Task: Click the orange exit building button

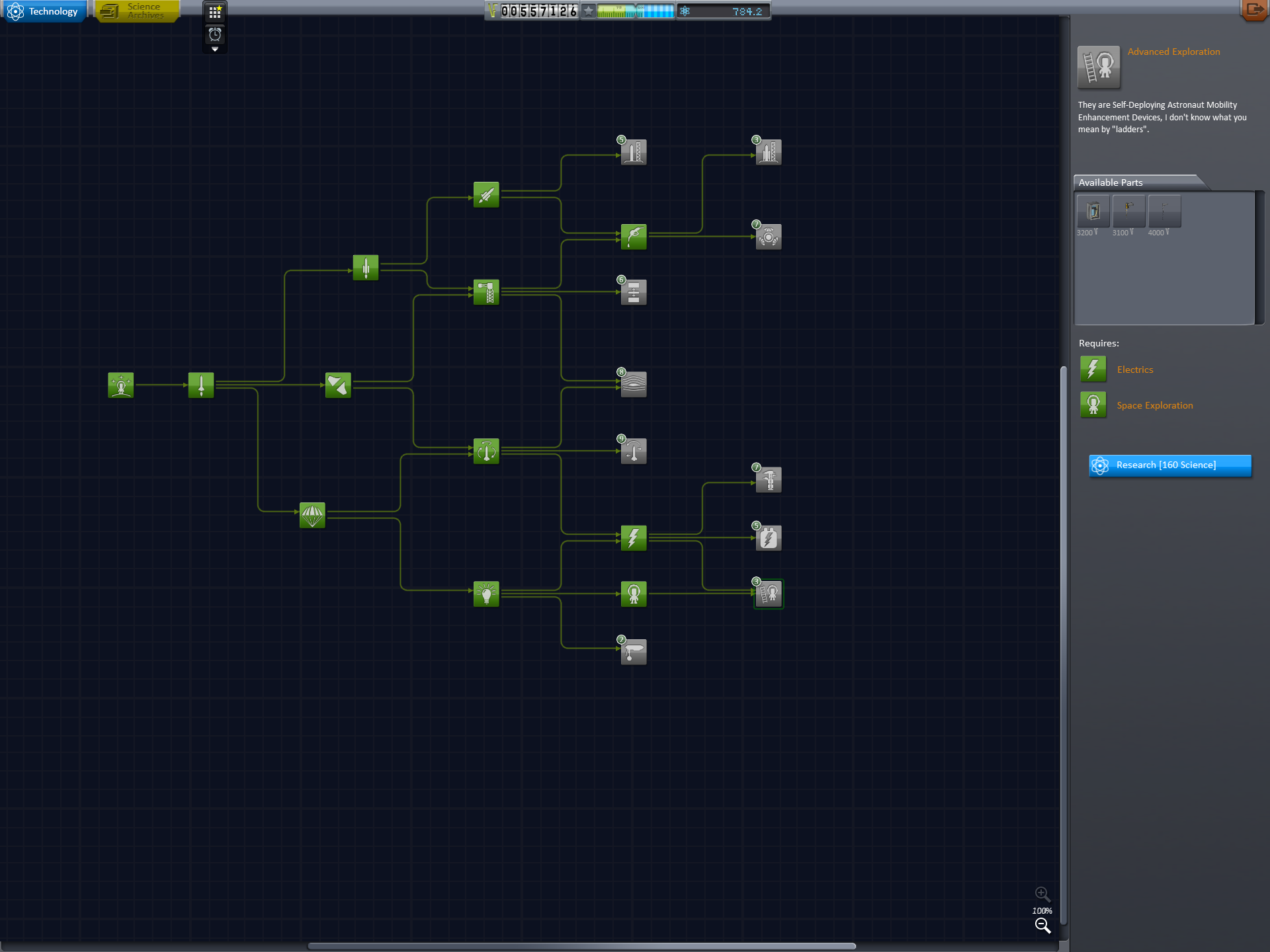Action: 1254,10
